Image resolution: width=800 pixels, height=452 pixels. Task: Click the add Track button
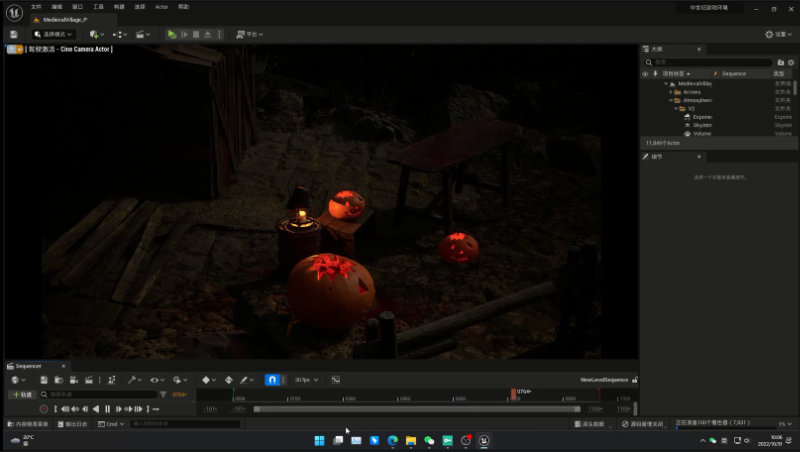(x=22, y=395)
